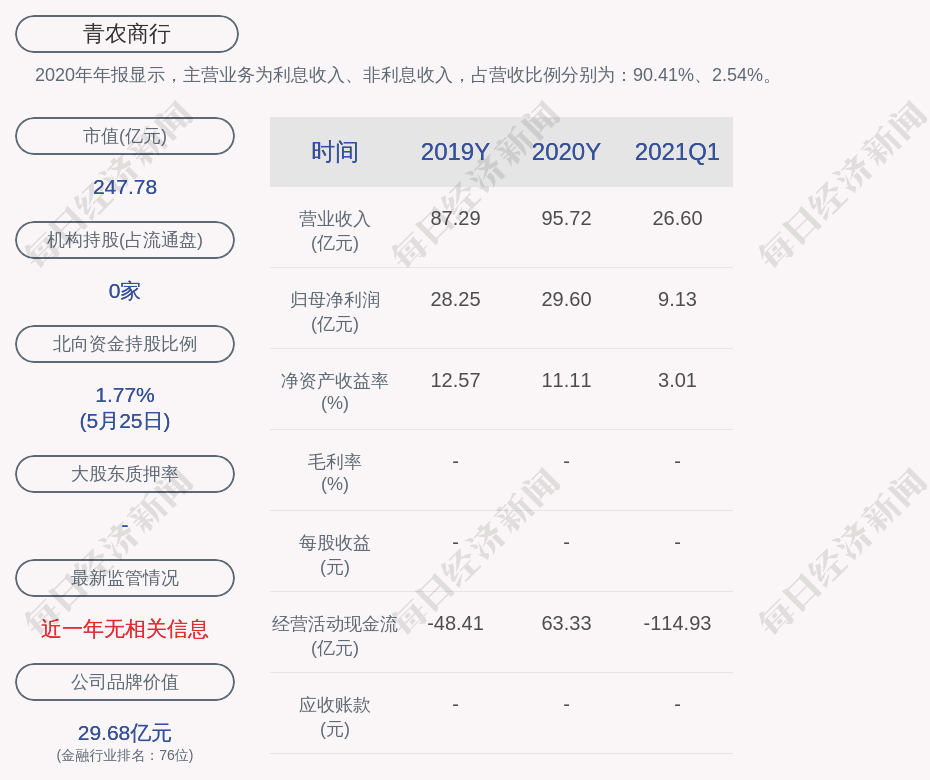Click the (5月25日) date text
Screen dimensions: 930x780
[x=125, y=421]
